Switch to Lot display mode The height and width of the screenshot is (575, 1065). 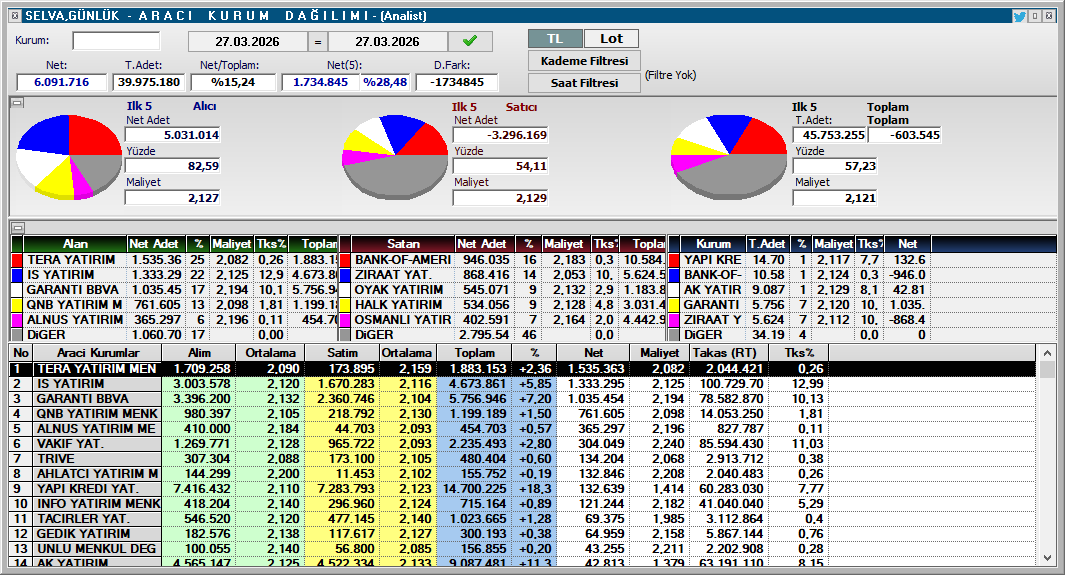[611, 38]
